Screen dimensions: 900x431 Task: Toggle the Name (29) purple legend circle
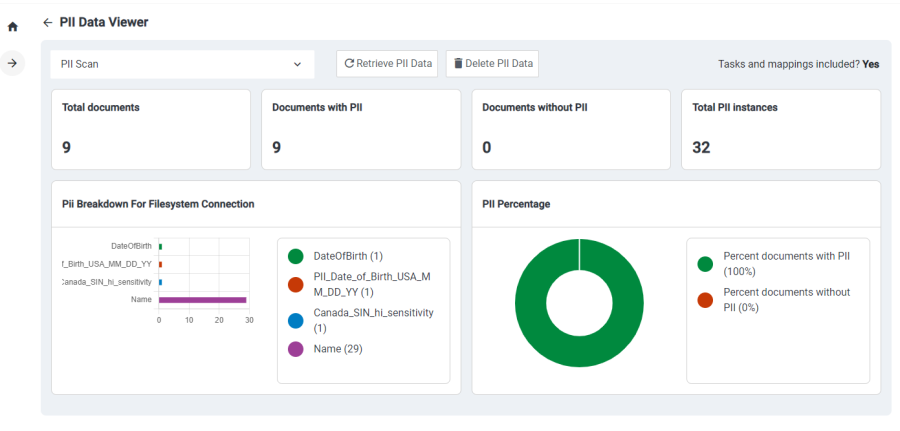295,349
